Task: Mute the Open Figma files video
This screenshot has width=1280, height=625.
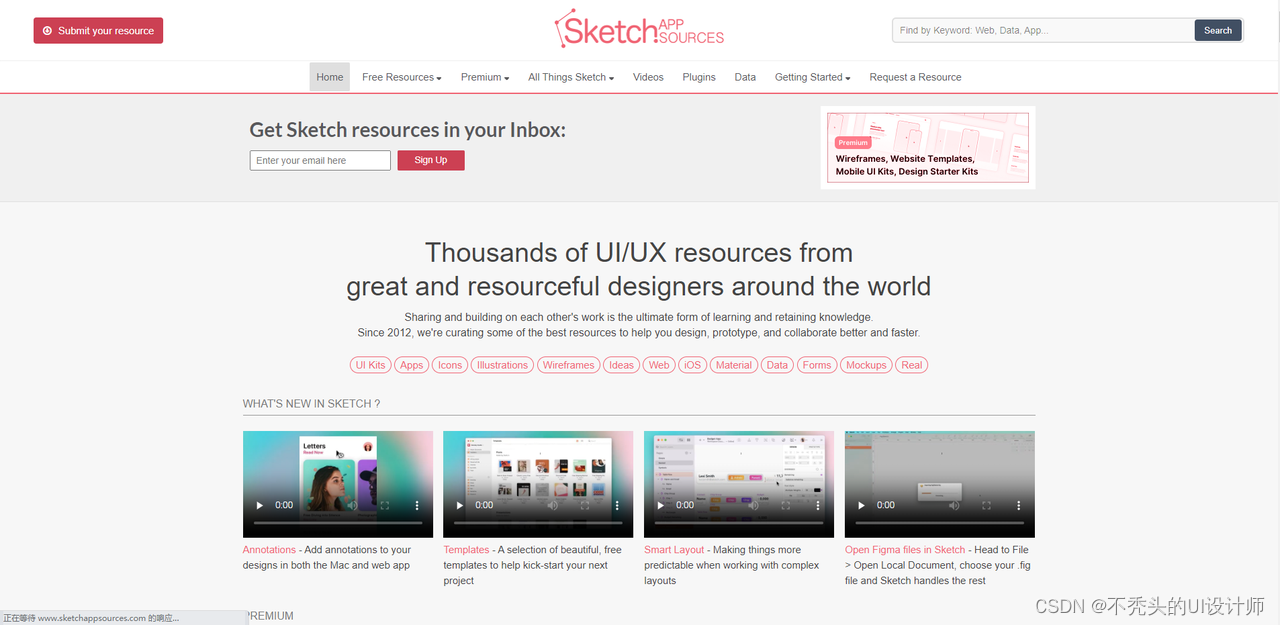Action: (954, 505)
